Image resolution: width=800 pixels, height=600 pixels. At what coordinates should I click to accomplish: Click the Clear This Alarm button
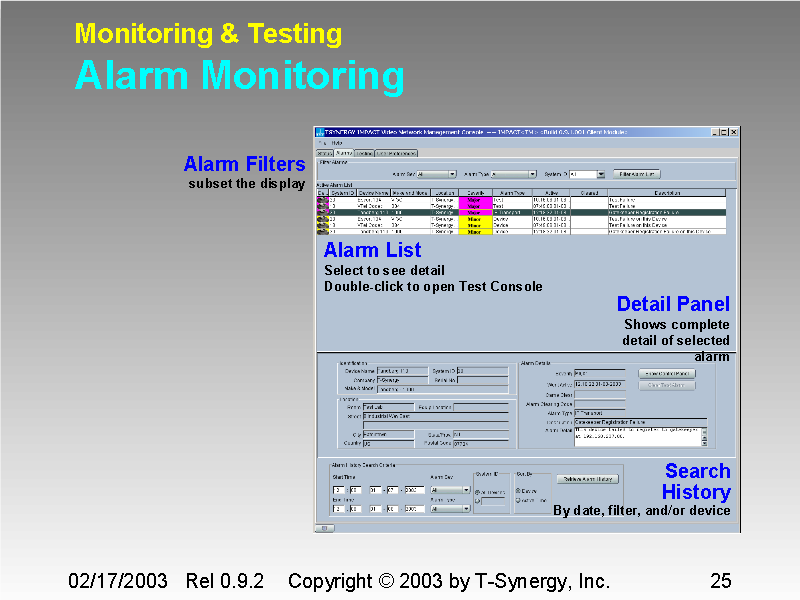coord(668,385)
